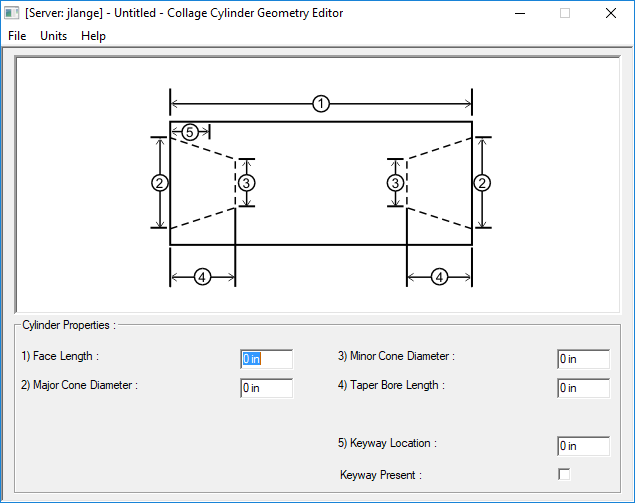Click the application icon in title bar
Screen dimensions: 635x503
(12, 13)
